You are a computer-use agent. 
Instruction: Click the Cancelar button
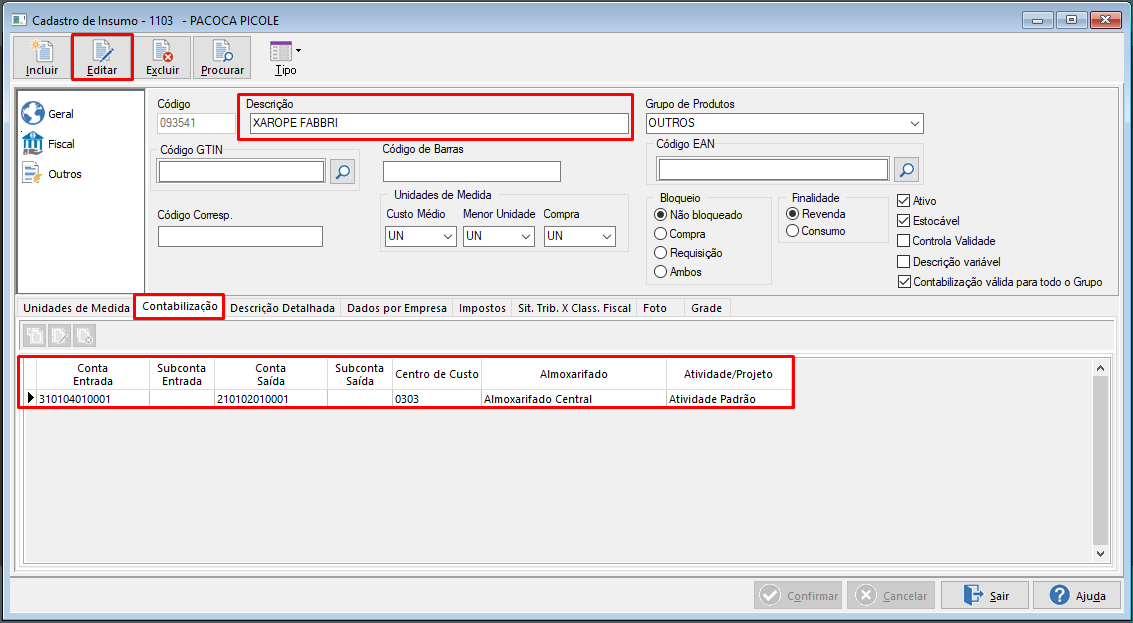(x=892, y=596)
